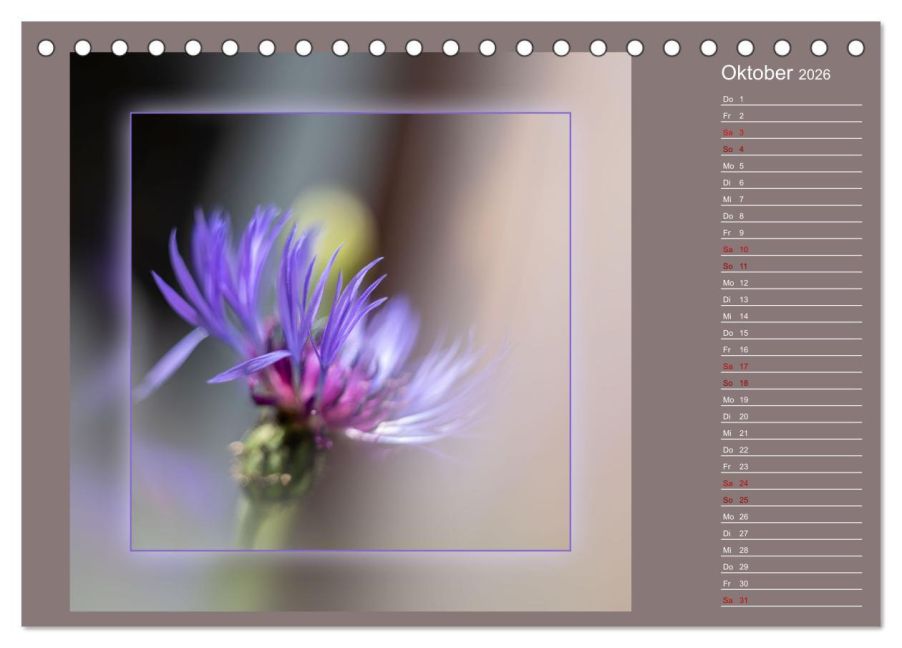The height and width of the screenshot is (648, 902).
Task: Select the red So 4 date row
Action: click(x=790, y=149)
